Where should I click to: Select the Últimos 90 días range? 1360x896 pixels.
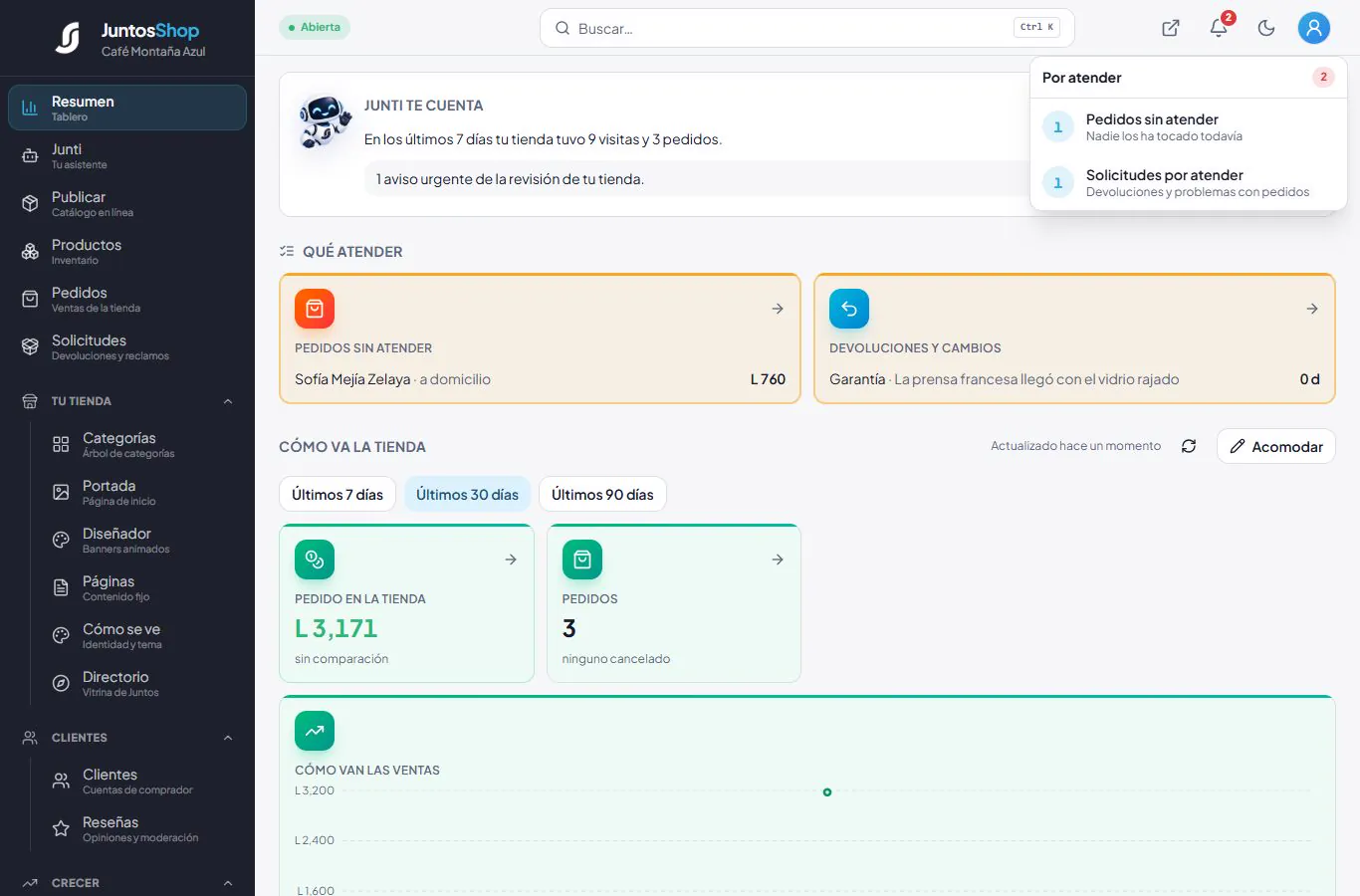pyautogui.click(x=602, y=494)
